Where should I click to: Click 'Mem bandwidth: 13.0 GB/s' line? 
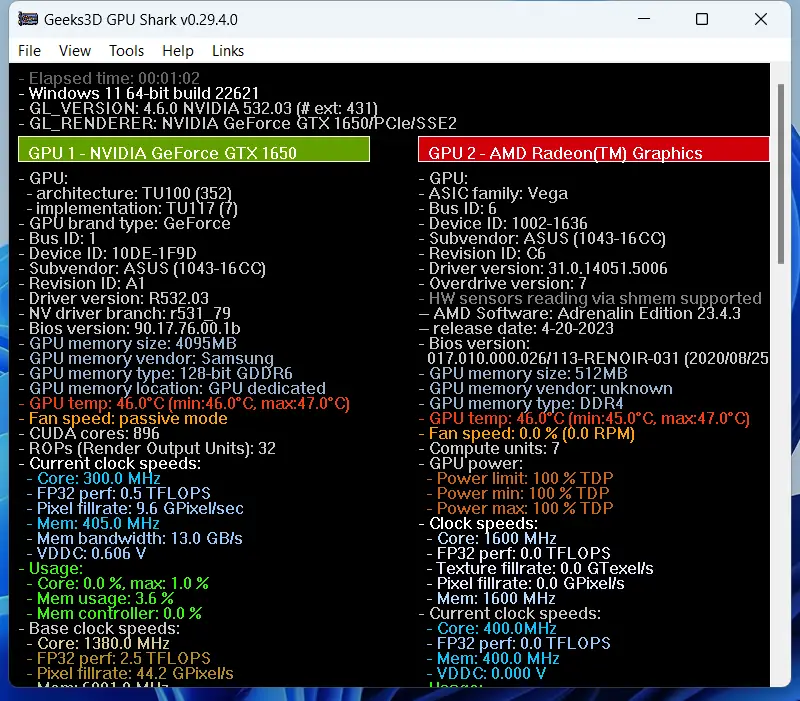(x=135, y=539)
